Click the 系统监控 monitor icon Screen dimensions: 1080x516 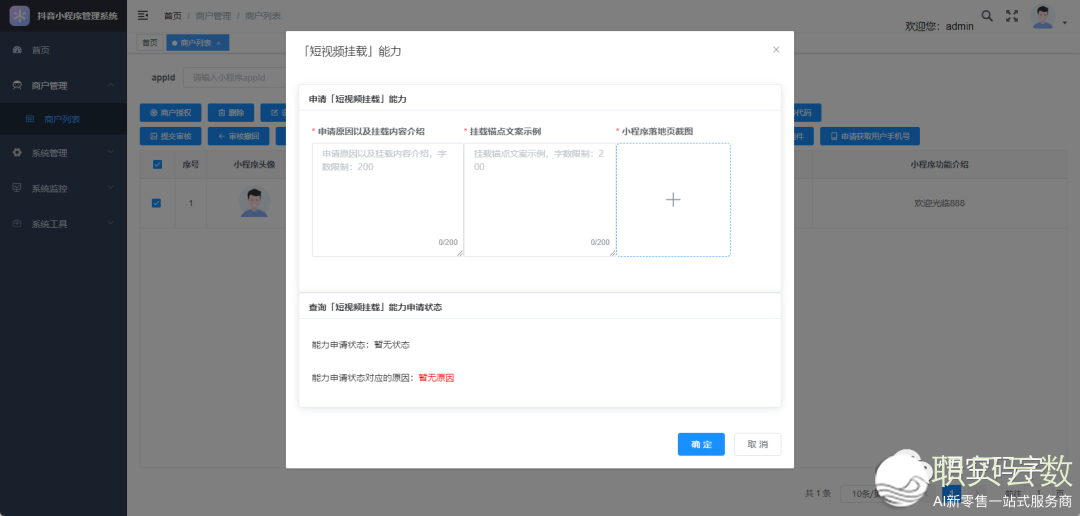pos(17,188)
